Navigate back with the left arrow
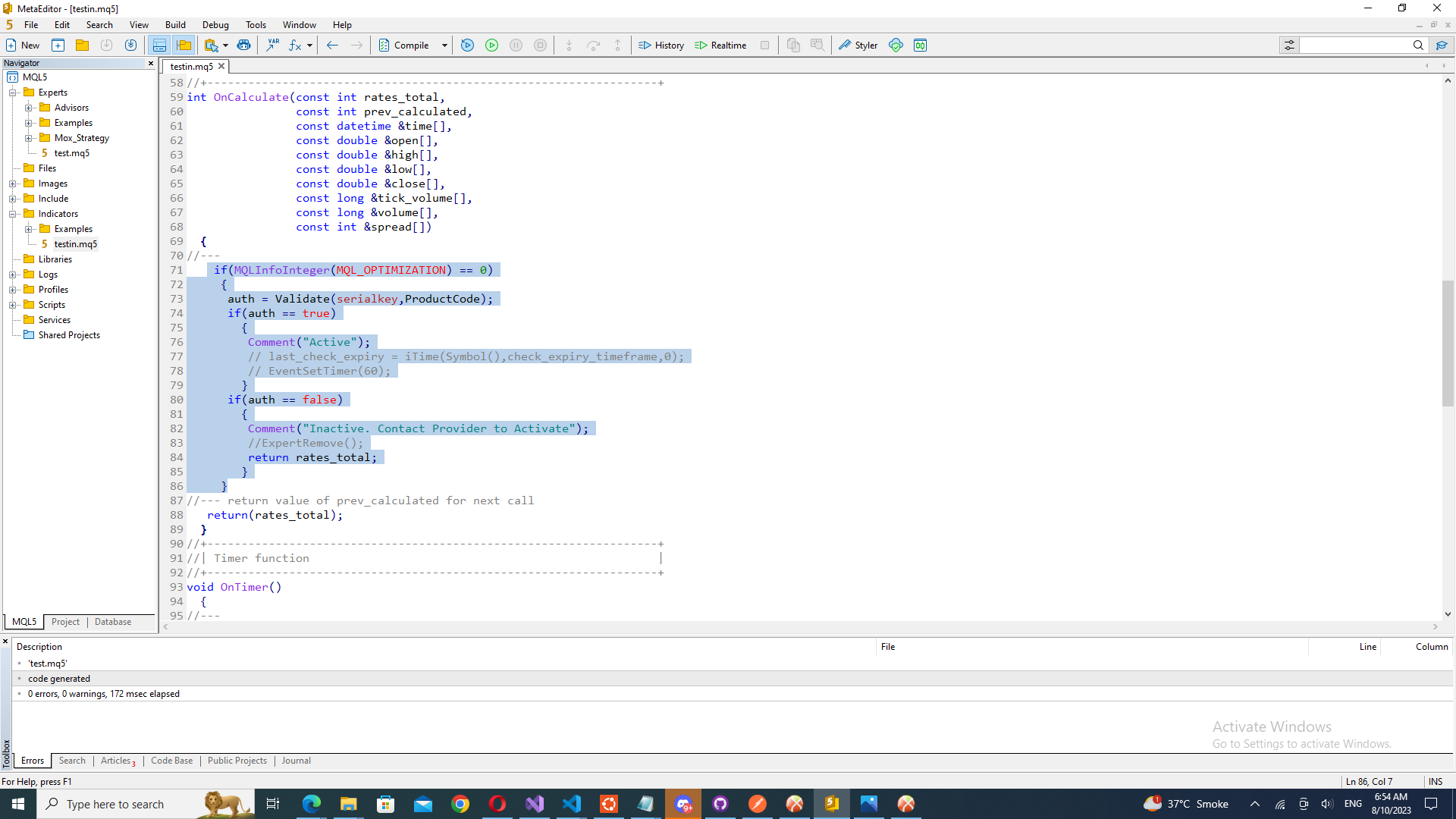1456x819 pixels. coord(332,45)
